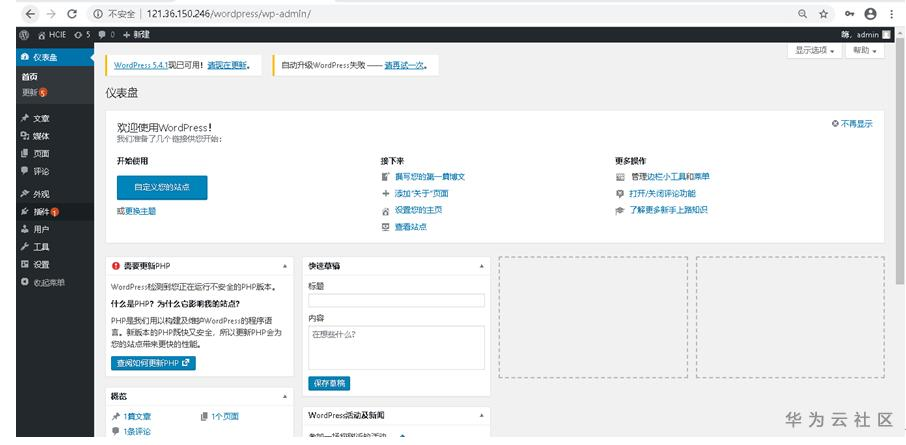Click the 边栏小工具 link

[x=666, y=177]
